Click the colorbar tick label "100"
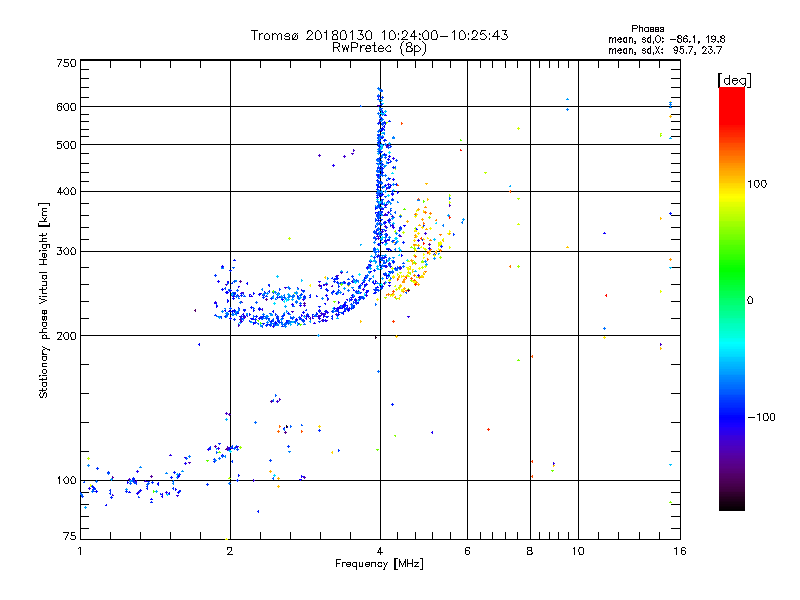 point(757,184)
